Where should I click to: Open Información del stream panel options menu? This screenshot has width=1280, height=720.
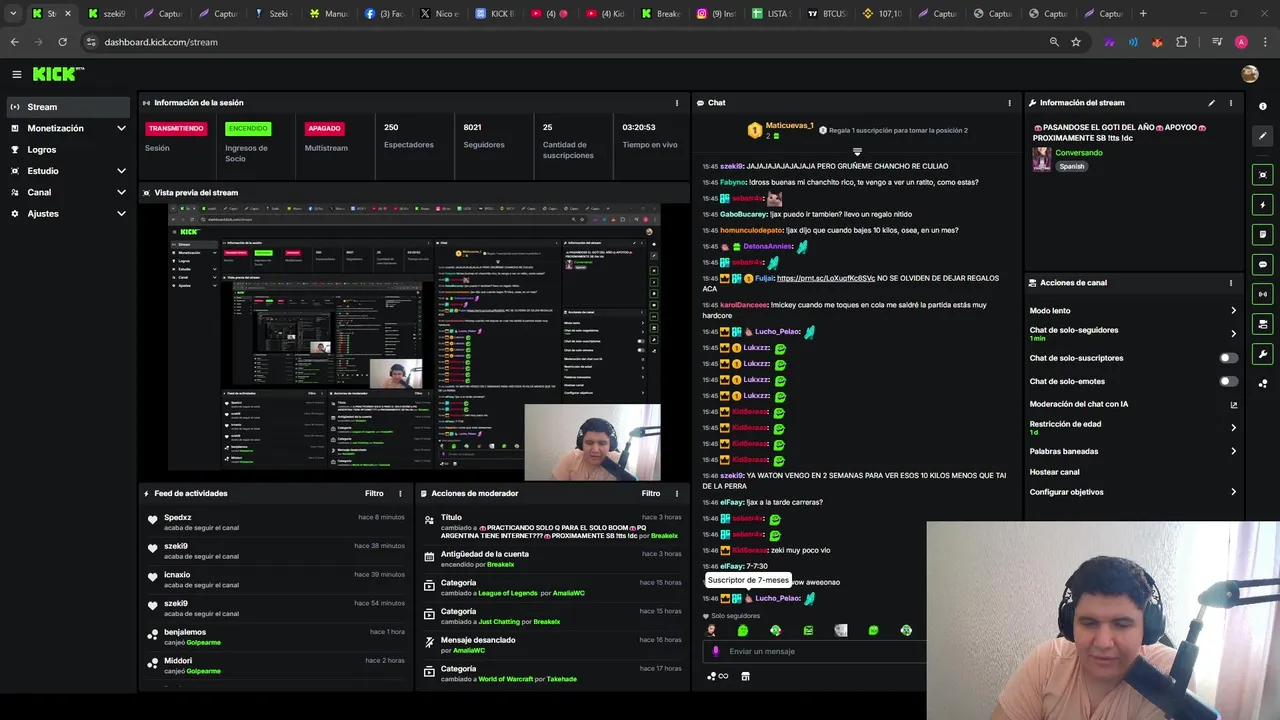1230,103
